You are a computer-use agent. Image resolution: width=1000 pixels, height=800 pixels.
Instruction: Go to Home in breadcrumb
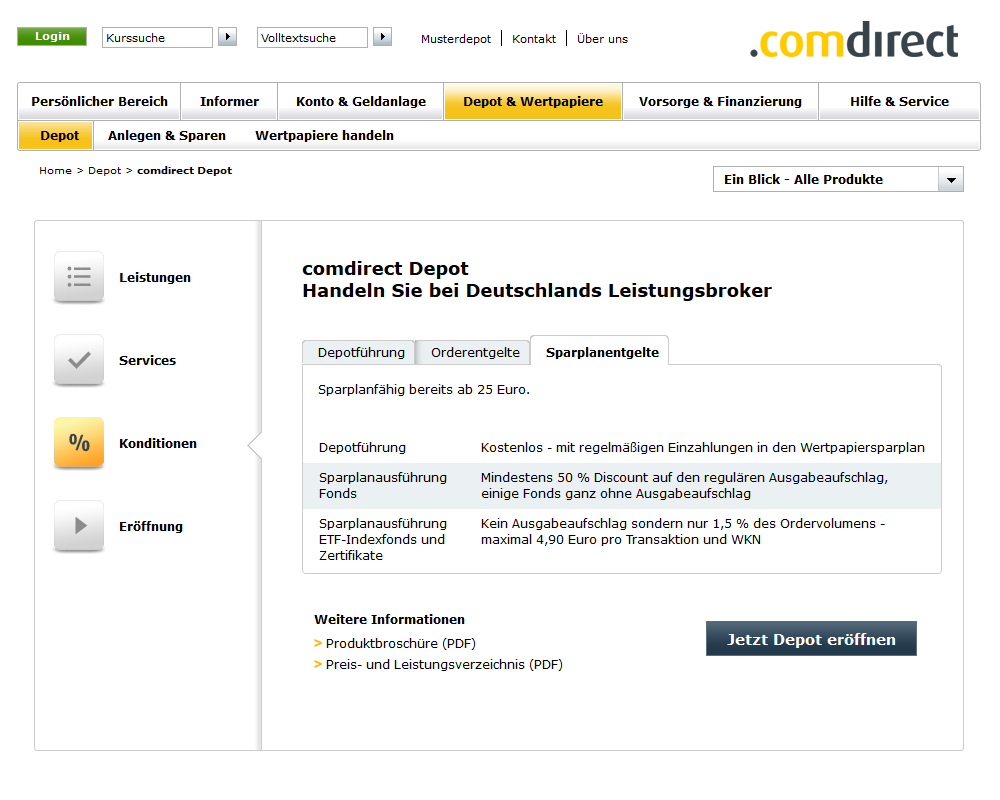click(x=55, y=170)
